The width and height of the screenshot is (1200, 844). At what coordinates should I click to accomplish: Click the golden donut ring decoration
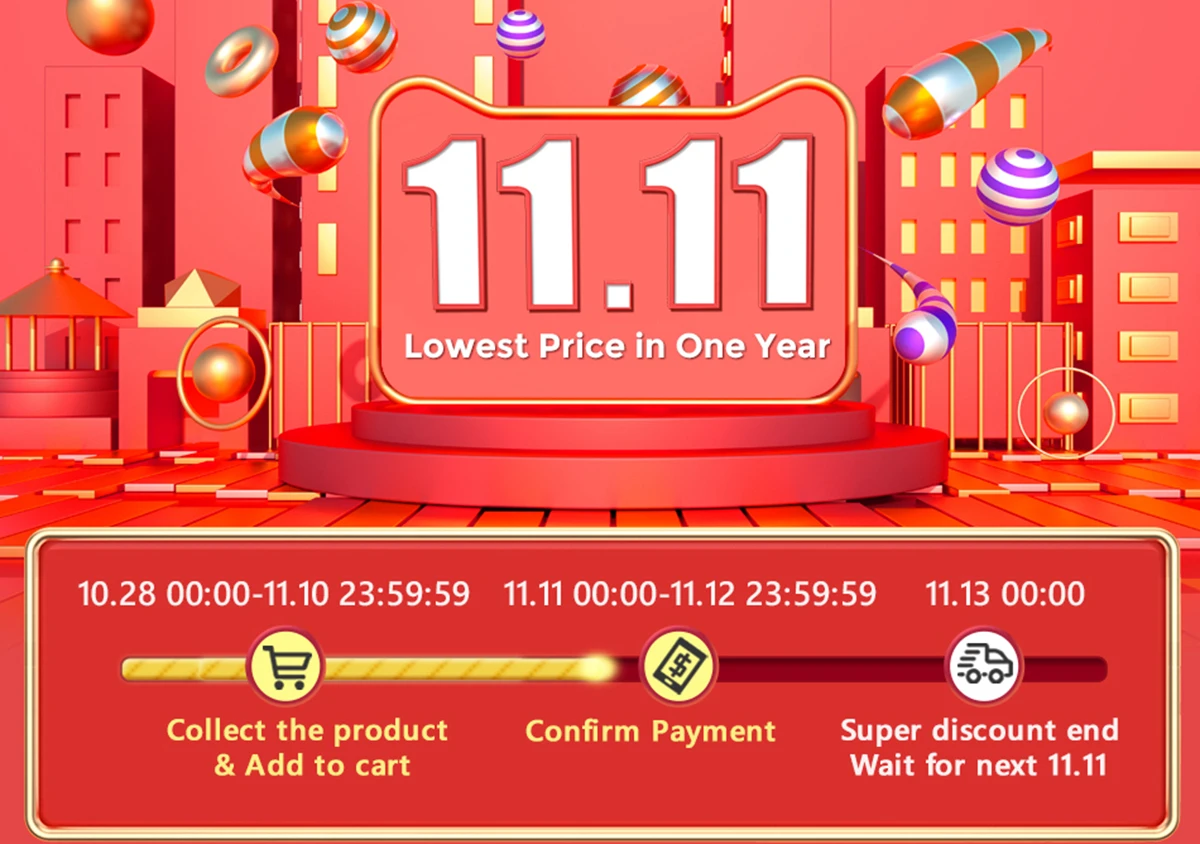240,61
